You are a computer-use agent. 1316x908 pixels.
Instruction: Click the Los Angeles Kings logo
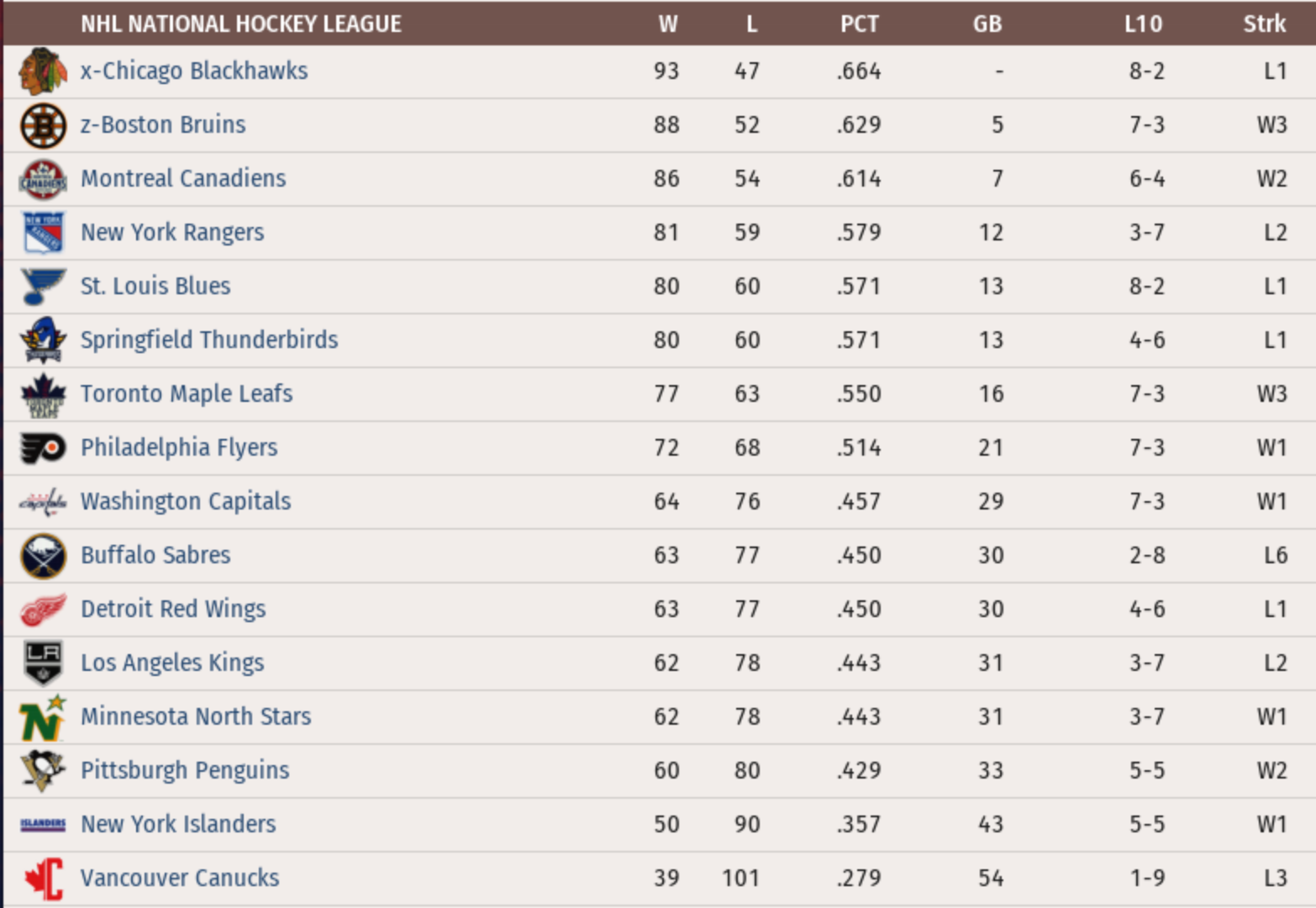coord(43,663)
